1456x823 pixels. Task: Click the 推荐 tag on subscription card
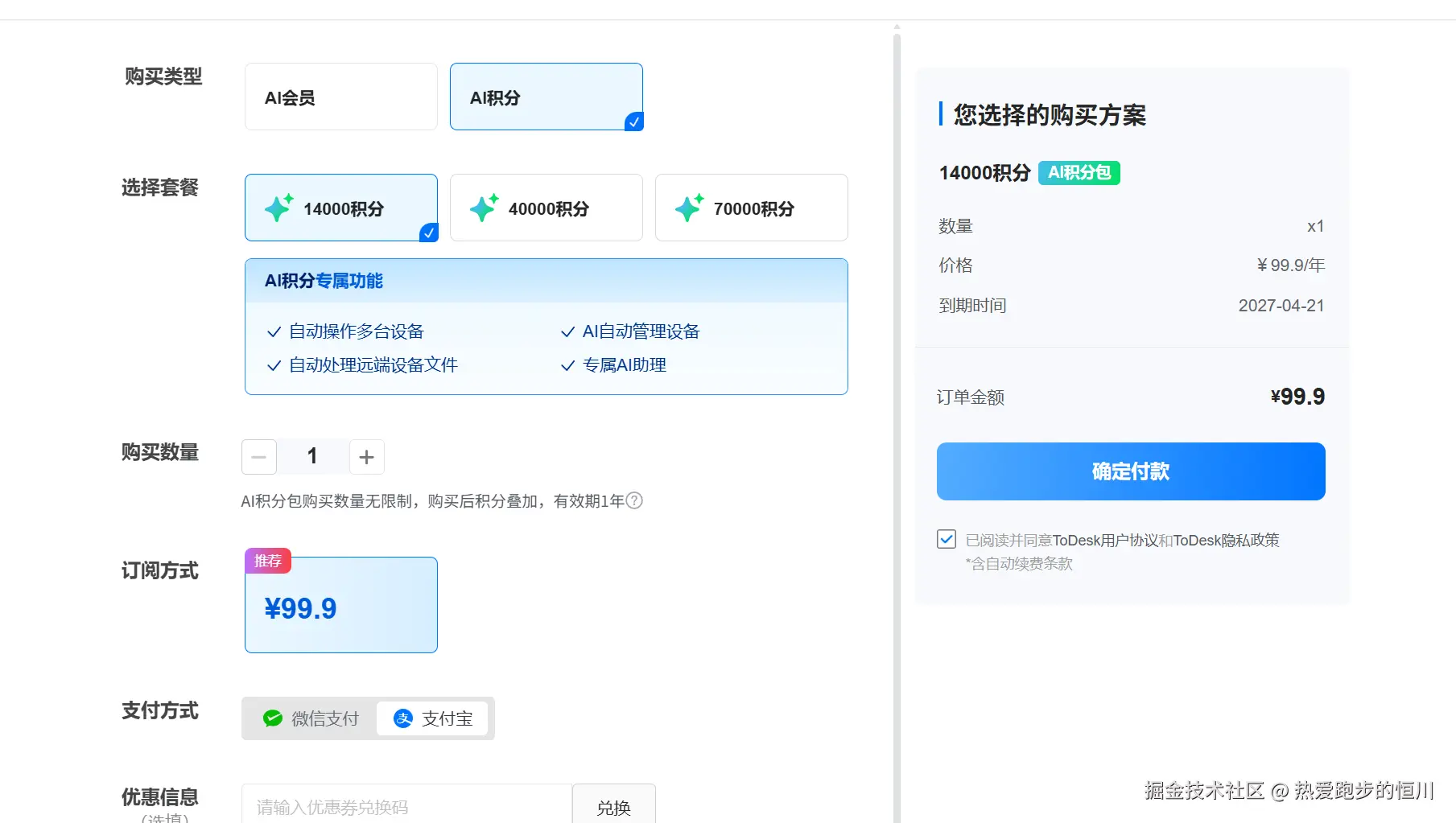(268, 561)
